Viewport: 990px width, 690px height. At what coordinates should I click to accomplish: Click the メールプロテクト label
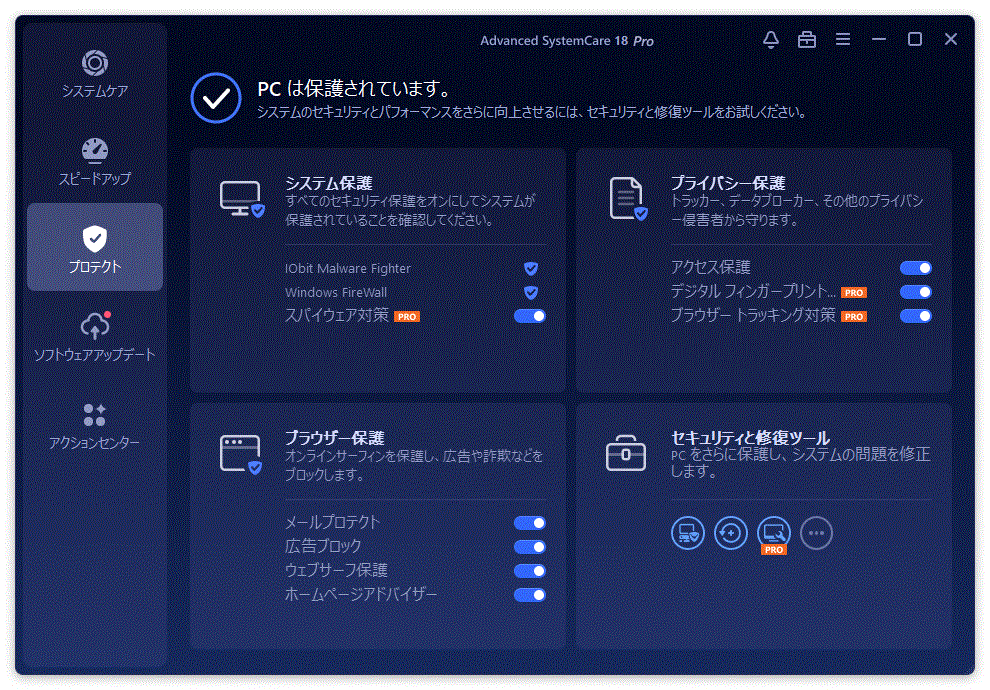point(332,523)
